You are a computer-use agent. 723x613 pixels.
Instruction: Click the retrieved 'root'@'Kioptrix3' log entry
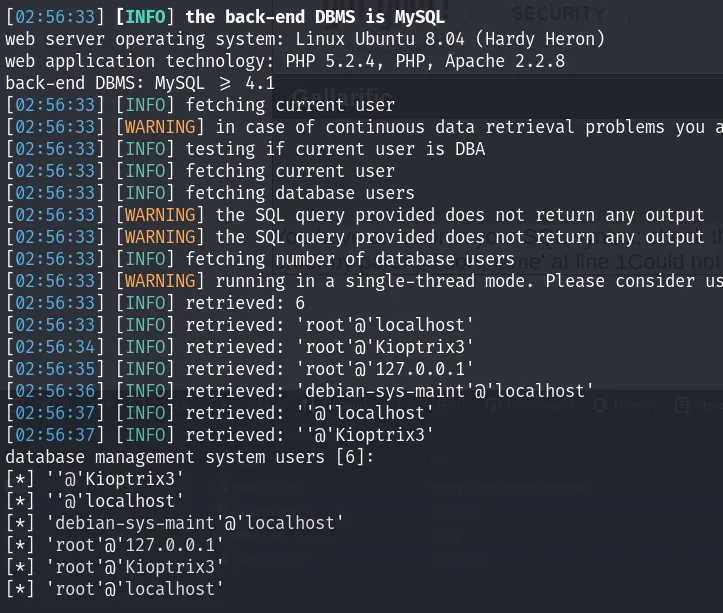[240, 347]
